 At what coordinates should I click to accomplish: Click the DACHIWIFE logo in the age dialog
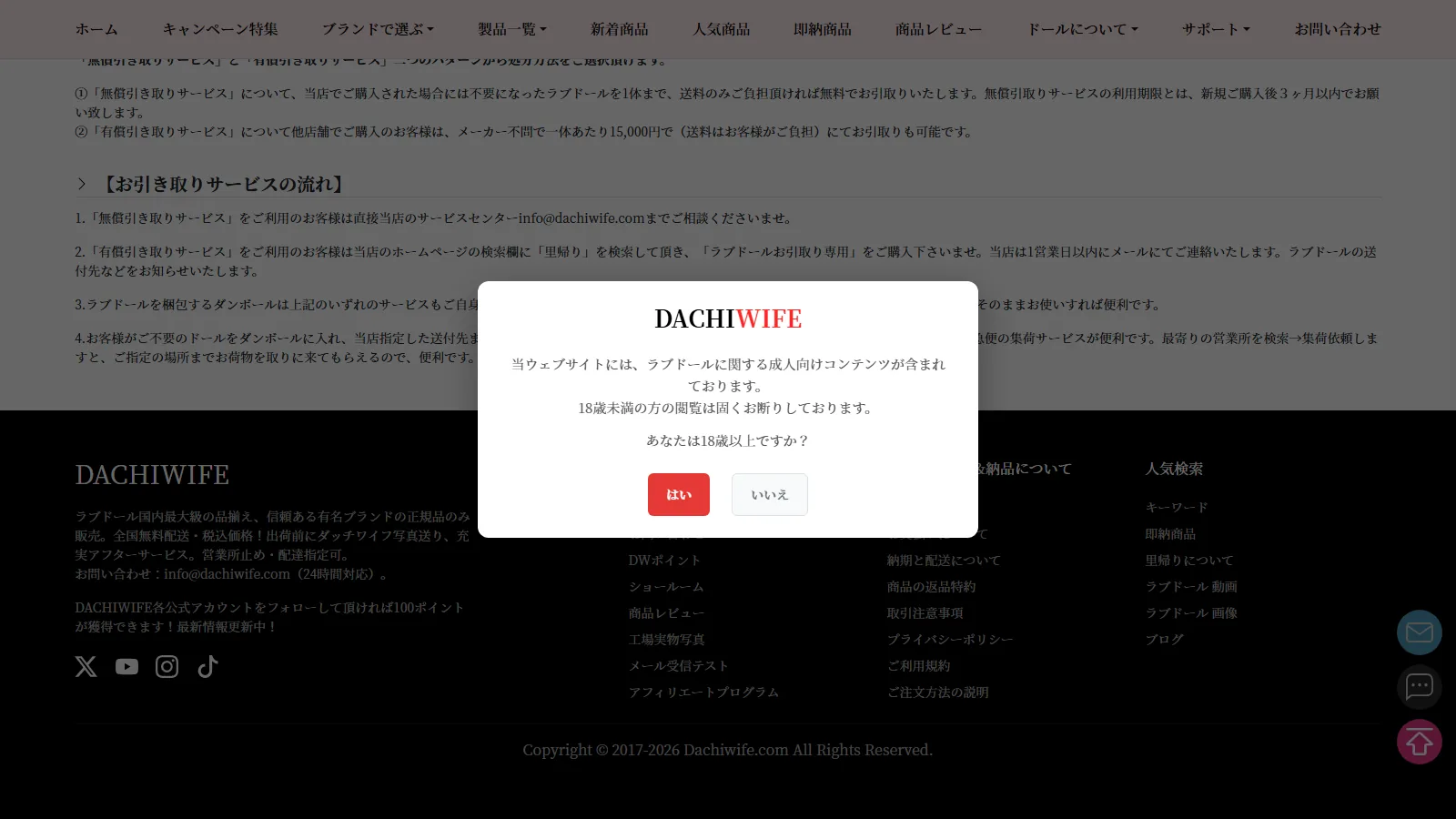pos(728,319)
